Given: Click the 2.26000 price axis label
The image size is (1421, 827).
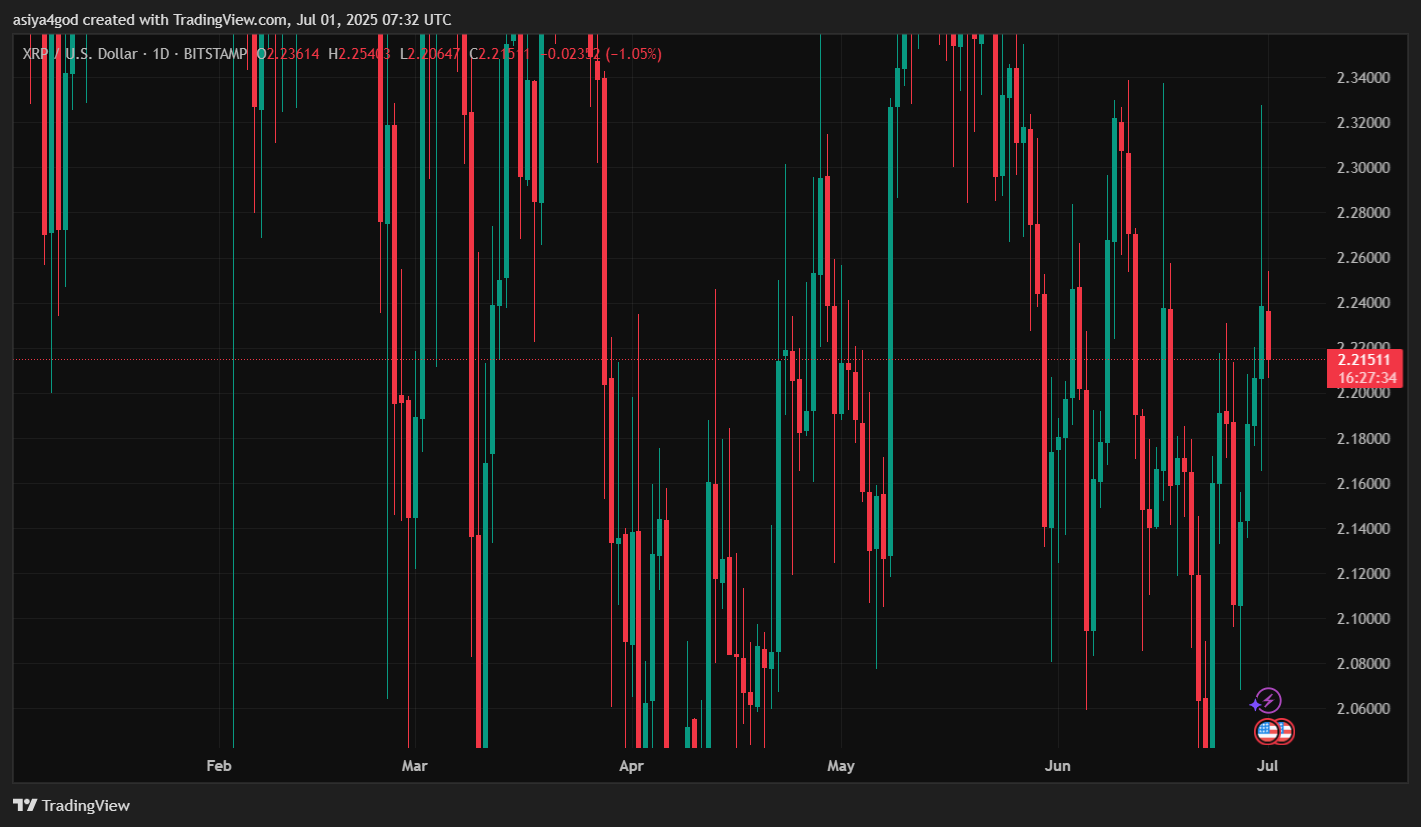Looking at the screenshot, I should pos(1363,258).
